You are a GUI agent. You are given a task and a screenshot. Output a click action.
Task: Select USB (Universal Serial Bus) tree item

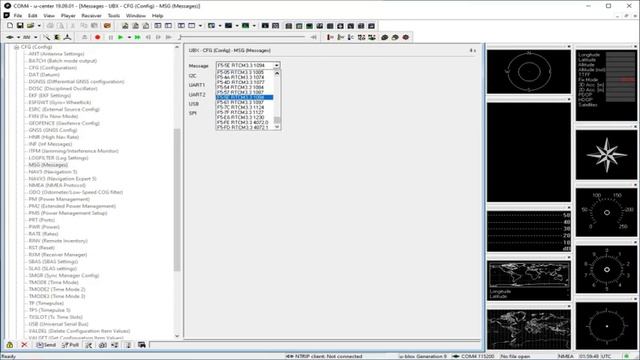pyautogui.click(x=58, y=324)
